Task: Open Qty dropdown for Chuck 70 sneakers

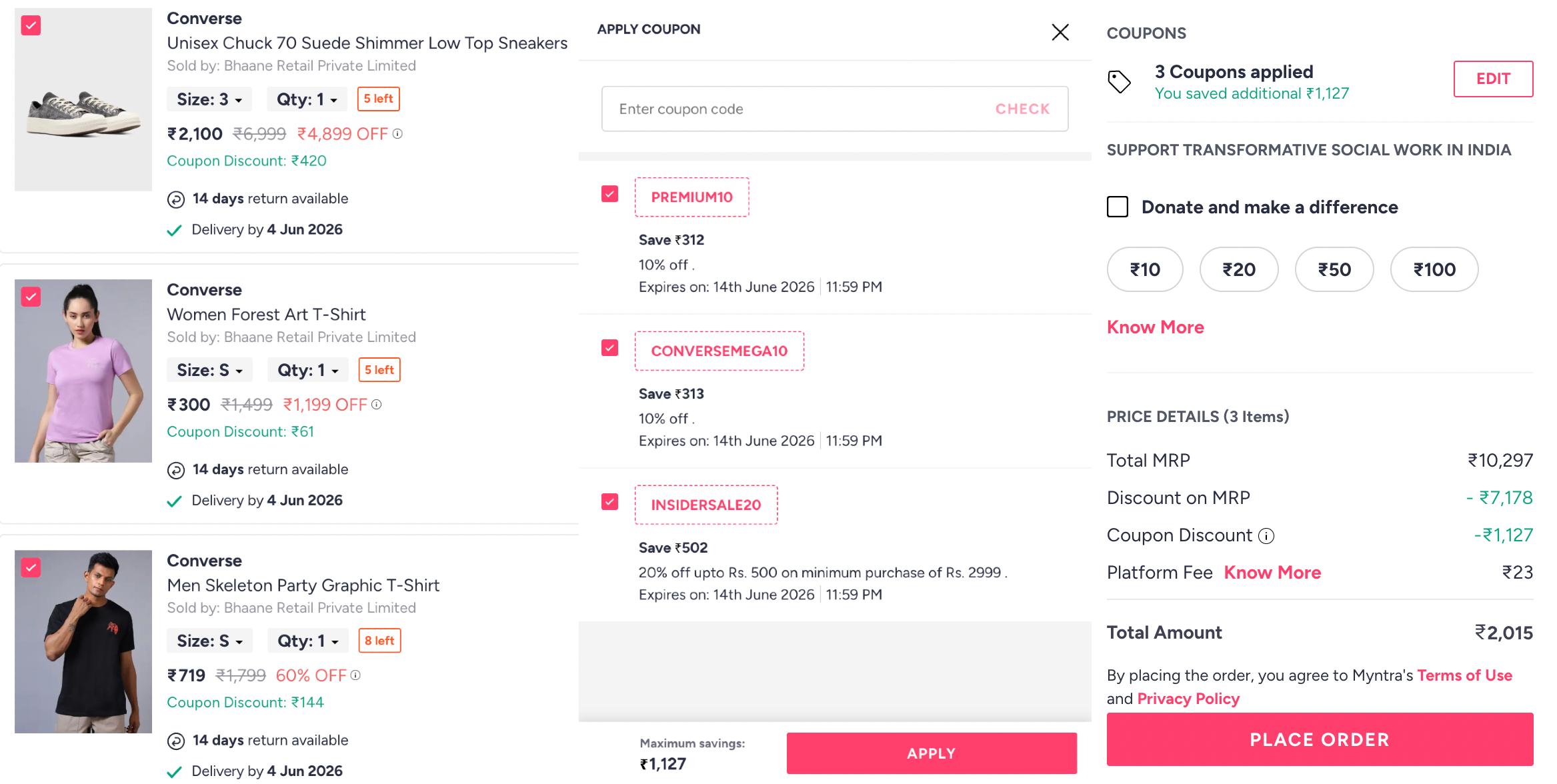Action: 307,99
